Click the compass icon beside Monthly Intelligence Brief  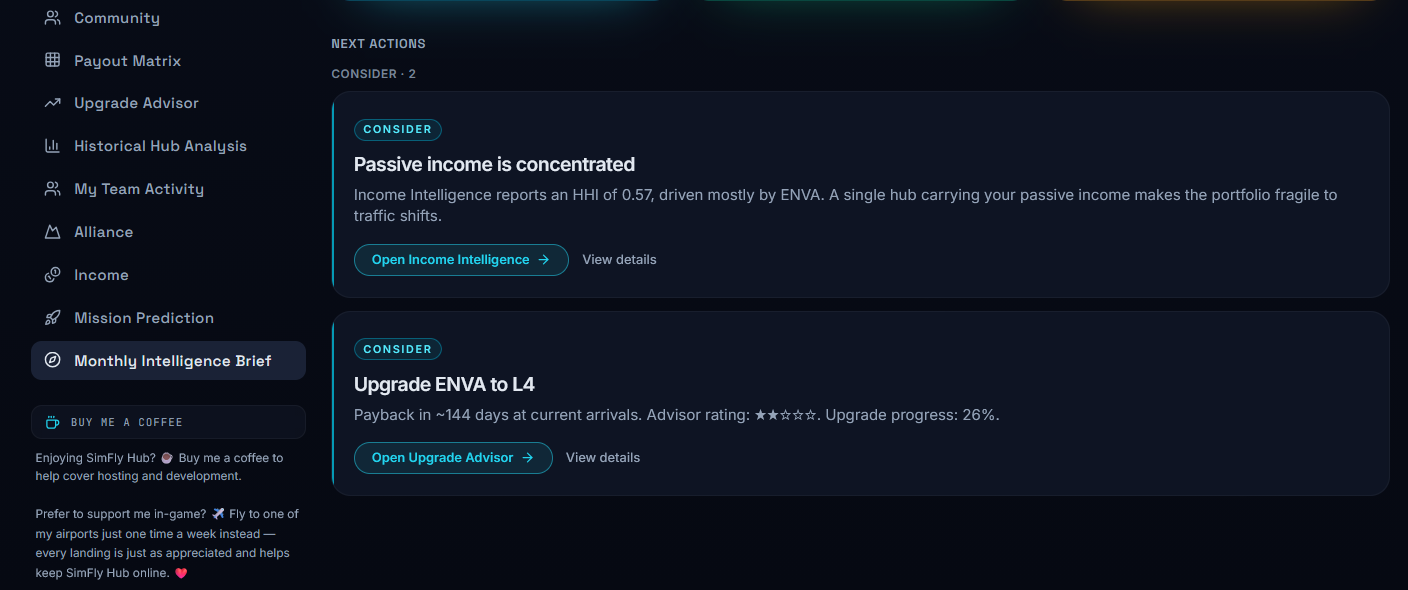tap(53, 361)
